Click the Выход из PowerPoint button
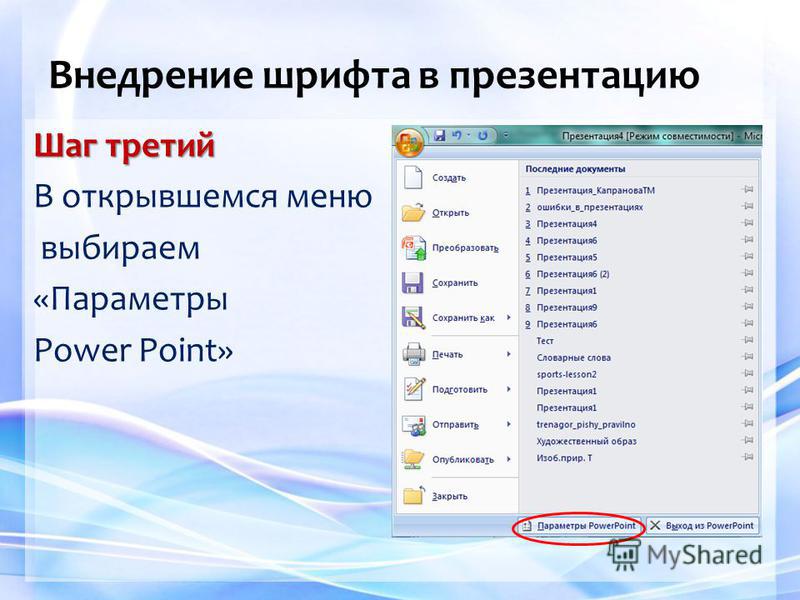The width and height of the screenshot is (800, 600). tap(703, 526)
